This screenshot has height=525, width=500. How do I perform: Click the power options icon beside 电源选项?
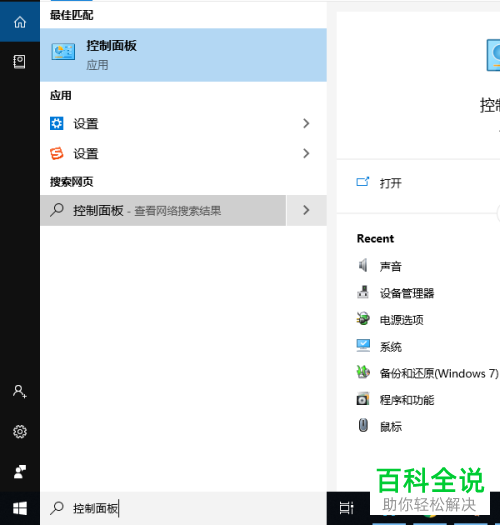click(363, 318)
